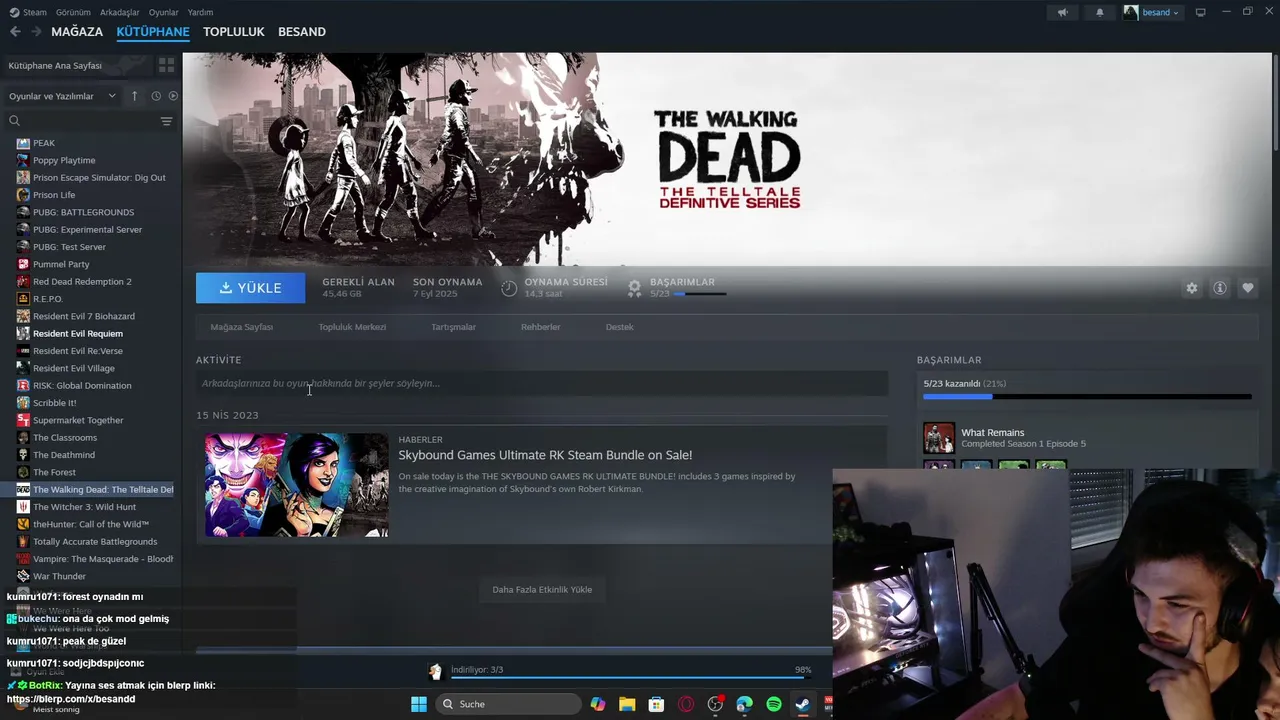Open the Yardım menu
Screen dimensions: 1280x720
point(200,12)
